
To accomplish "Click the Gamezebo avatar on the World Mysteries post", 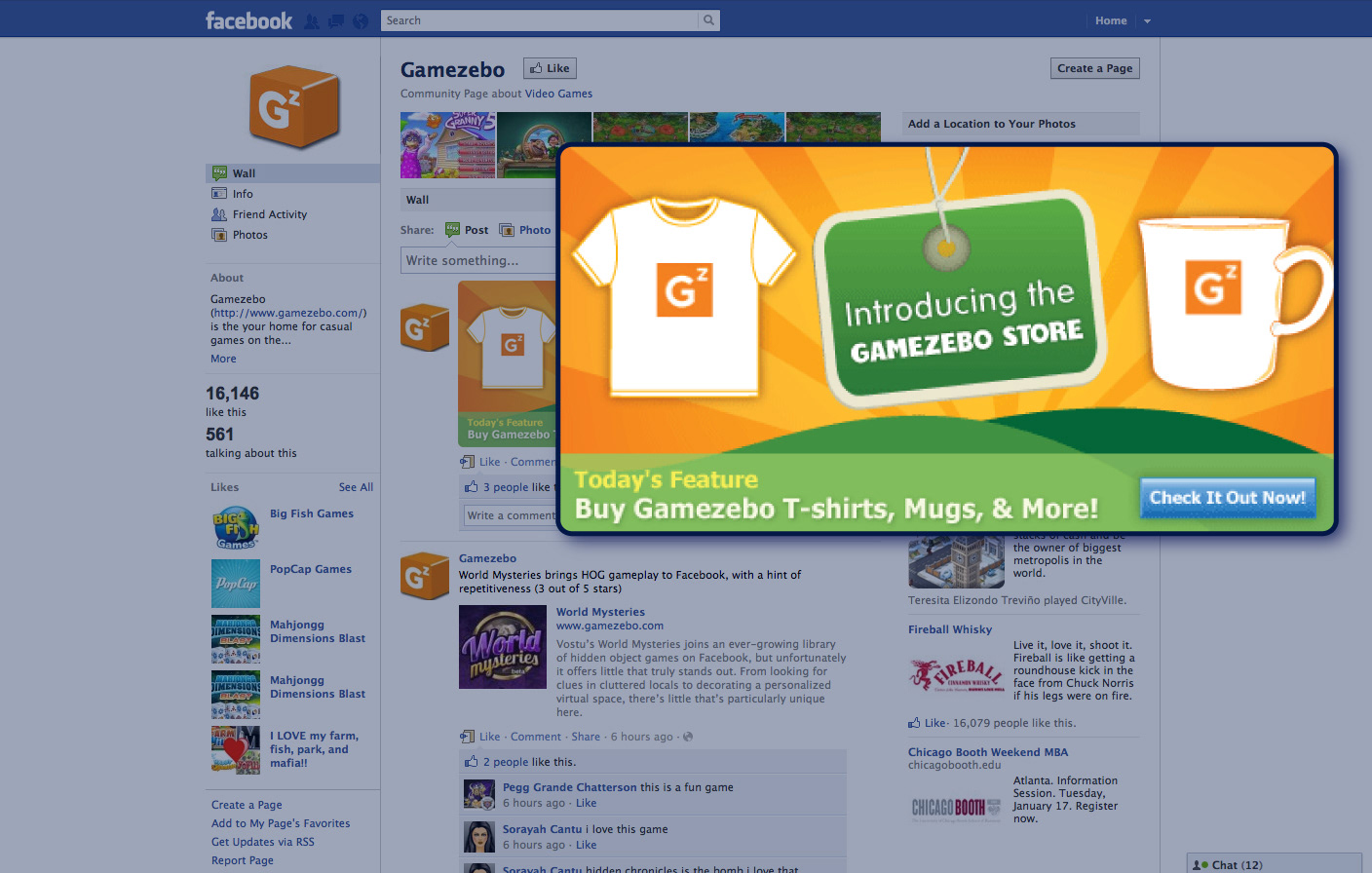I will click(425, 575).
